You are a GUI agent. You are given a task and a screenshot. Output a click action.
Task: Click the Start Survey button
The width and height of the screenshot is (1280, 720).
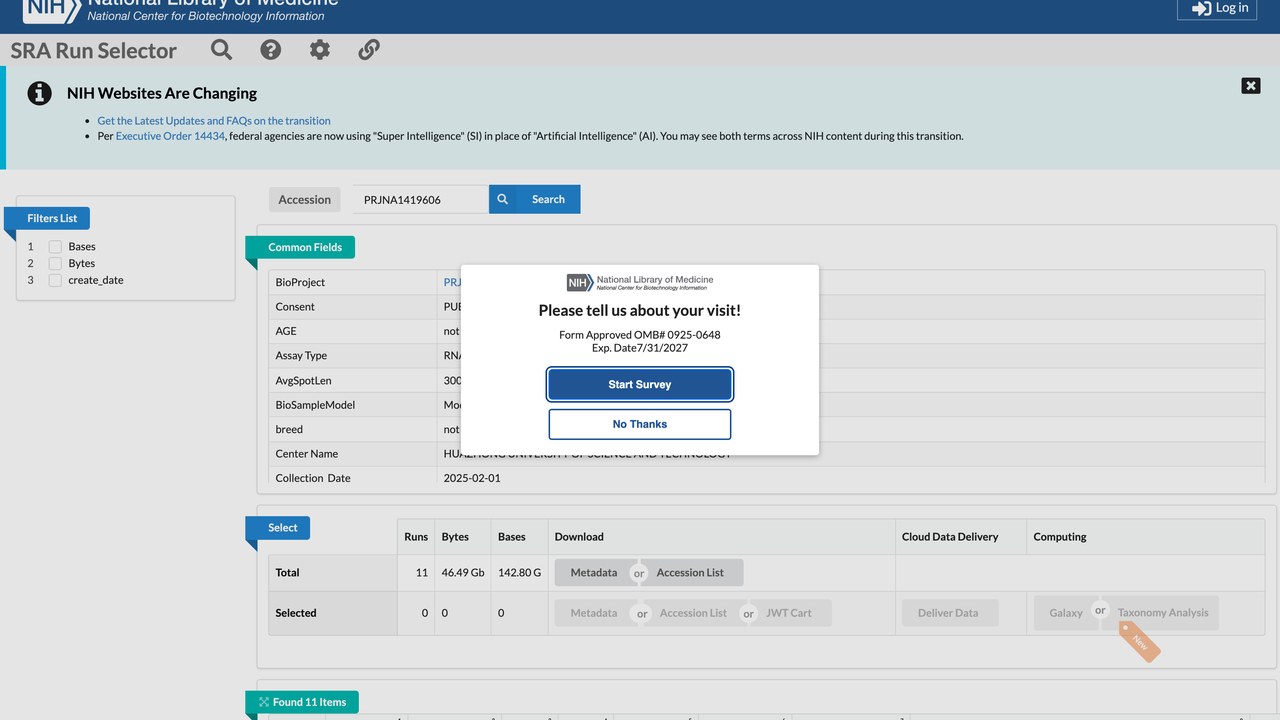coord(640,384)
